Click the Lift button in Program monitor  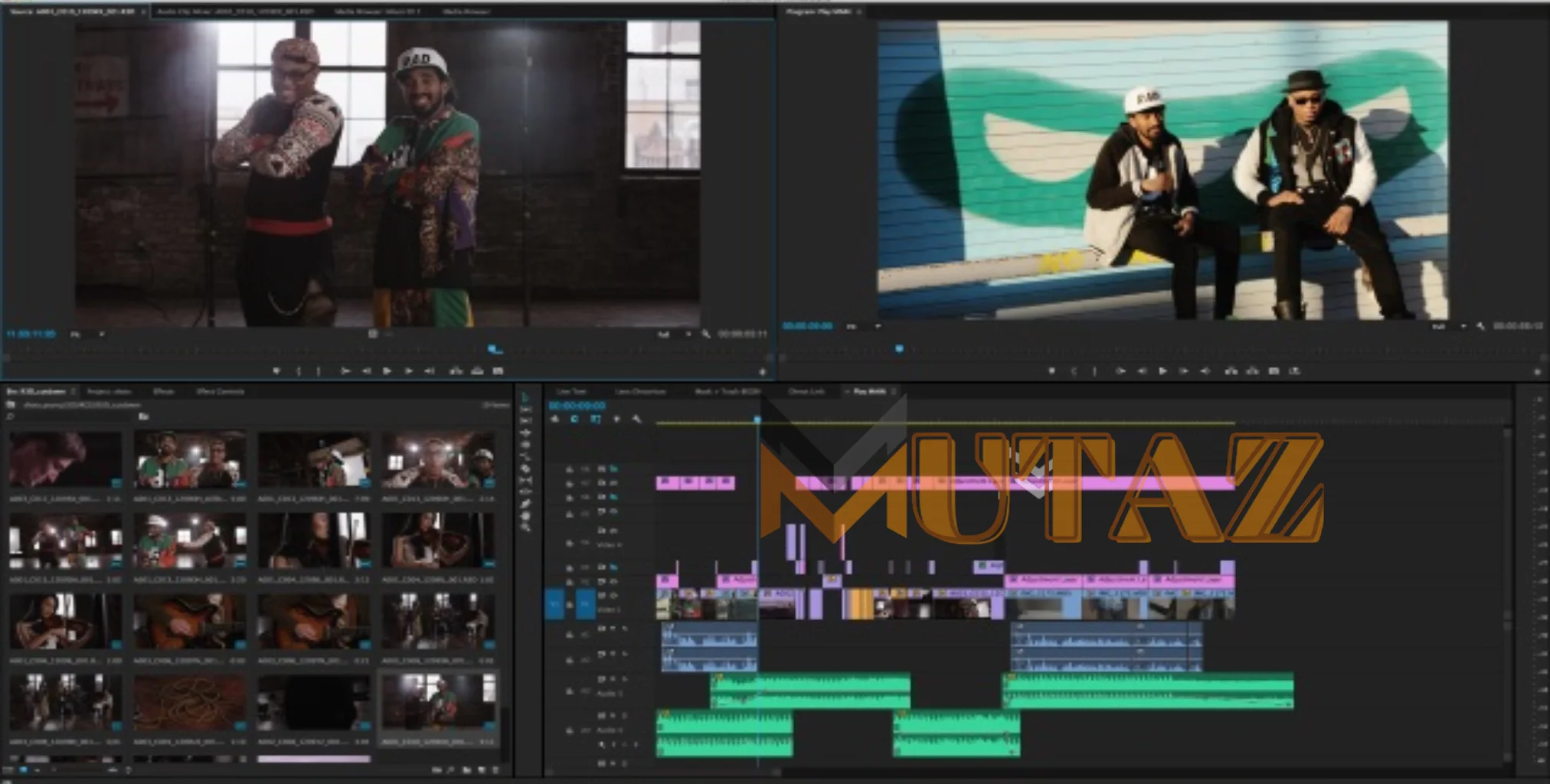pos(1231,371)
